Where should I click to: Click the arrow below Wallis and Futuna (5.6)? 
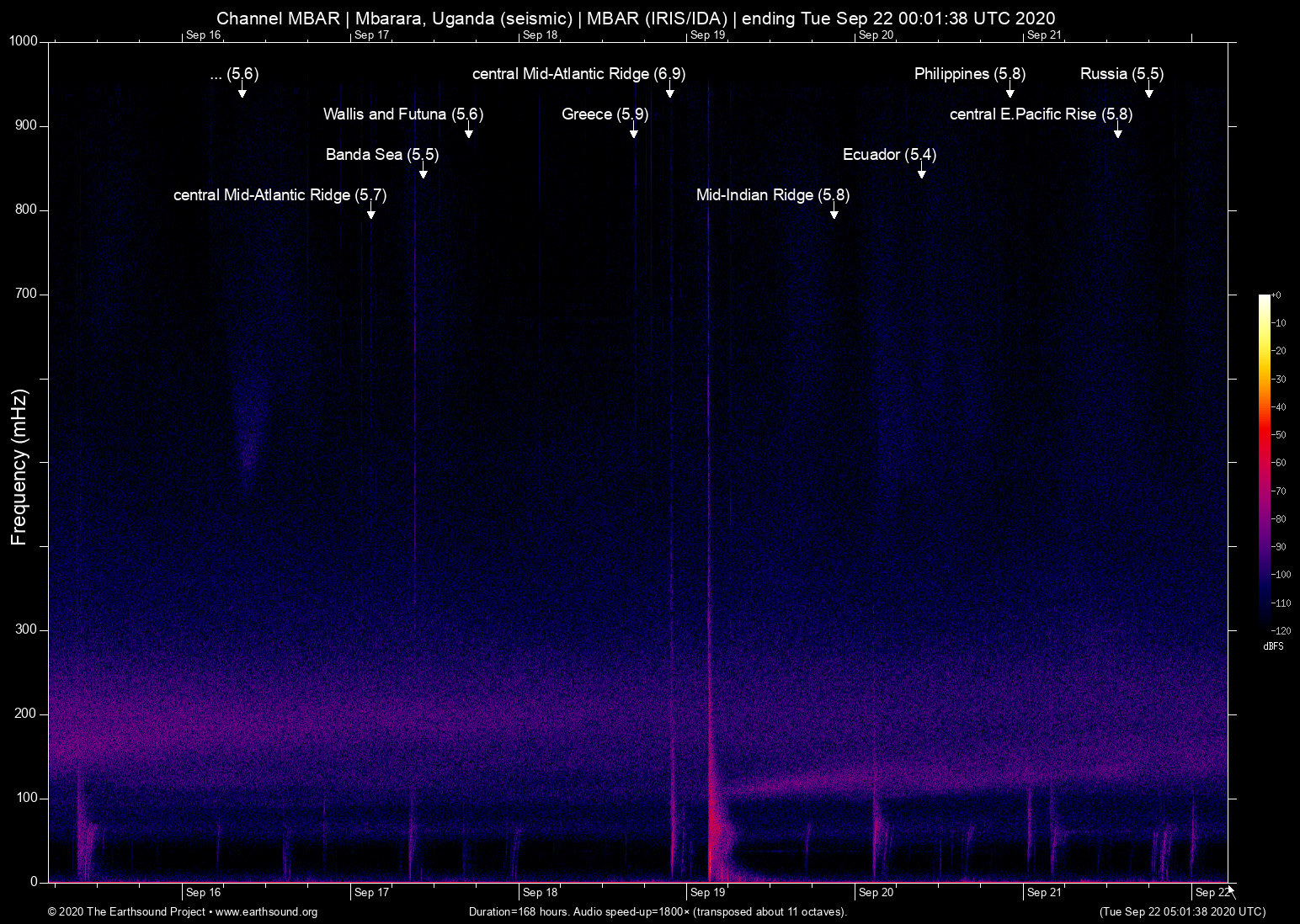[469, 132]
